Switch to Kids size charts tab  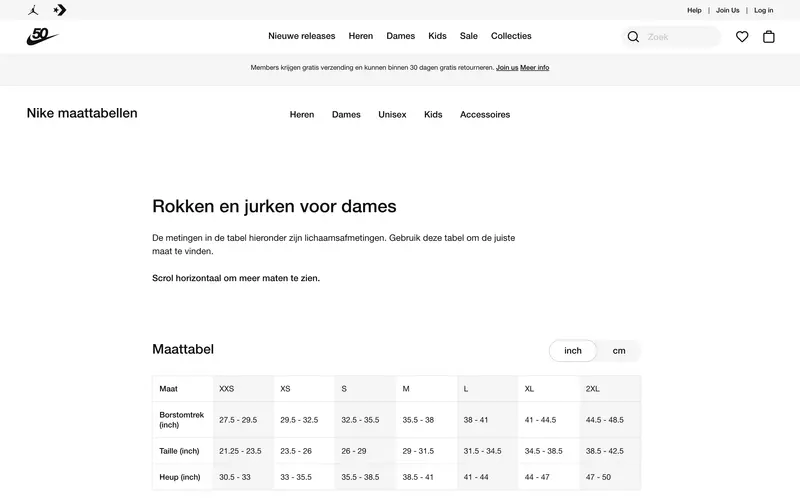coord(433,115)
